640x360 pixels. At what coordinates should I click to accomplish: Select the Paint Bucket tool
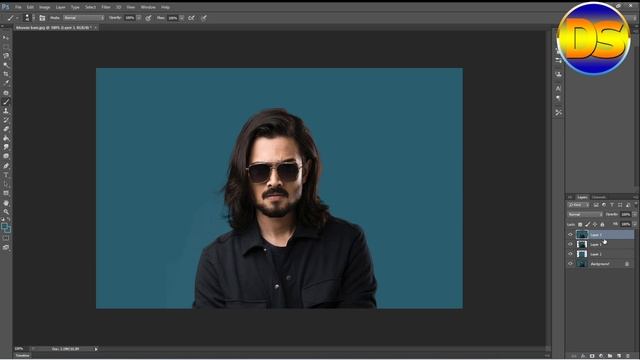click(6, 138)
